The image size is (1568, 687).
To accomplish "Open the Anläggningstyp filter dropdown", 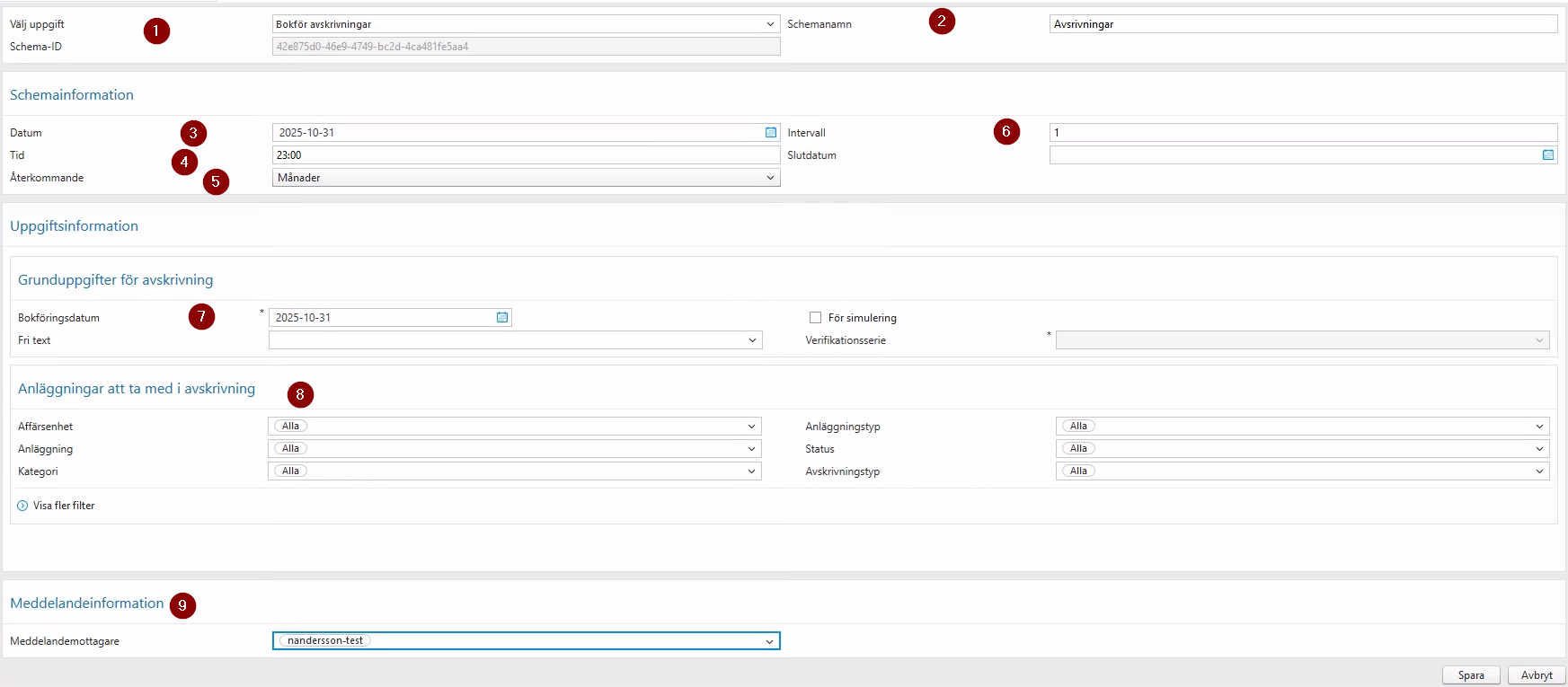I will [1539, 427].
